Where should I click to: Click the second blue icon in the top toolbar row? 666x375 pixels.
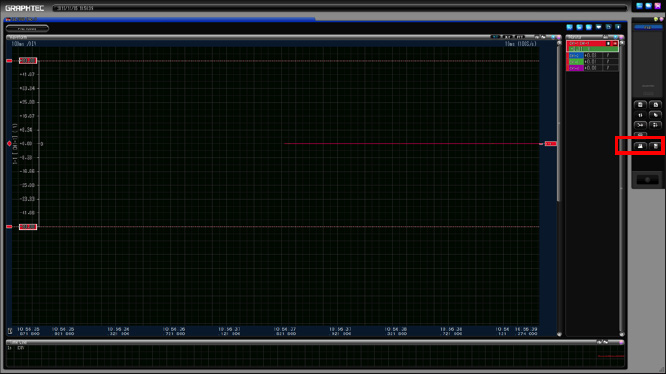point(579,27)
